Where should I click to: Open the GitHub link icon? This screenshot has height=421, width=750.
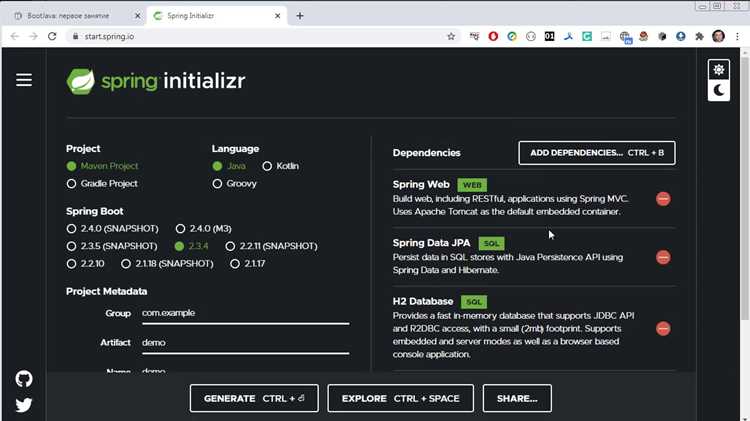24,379
